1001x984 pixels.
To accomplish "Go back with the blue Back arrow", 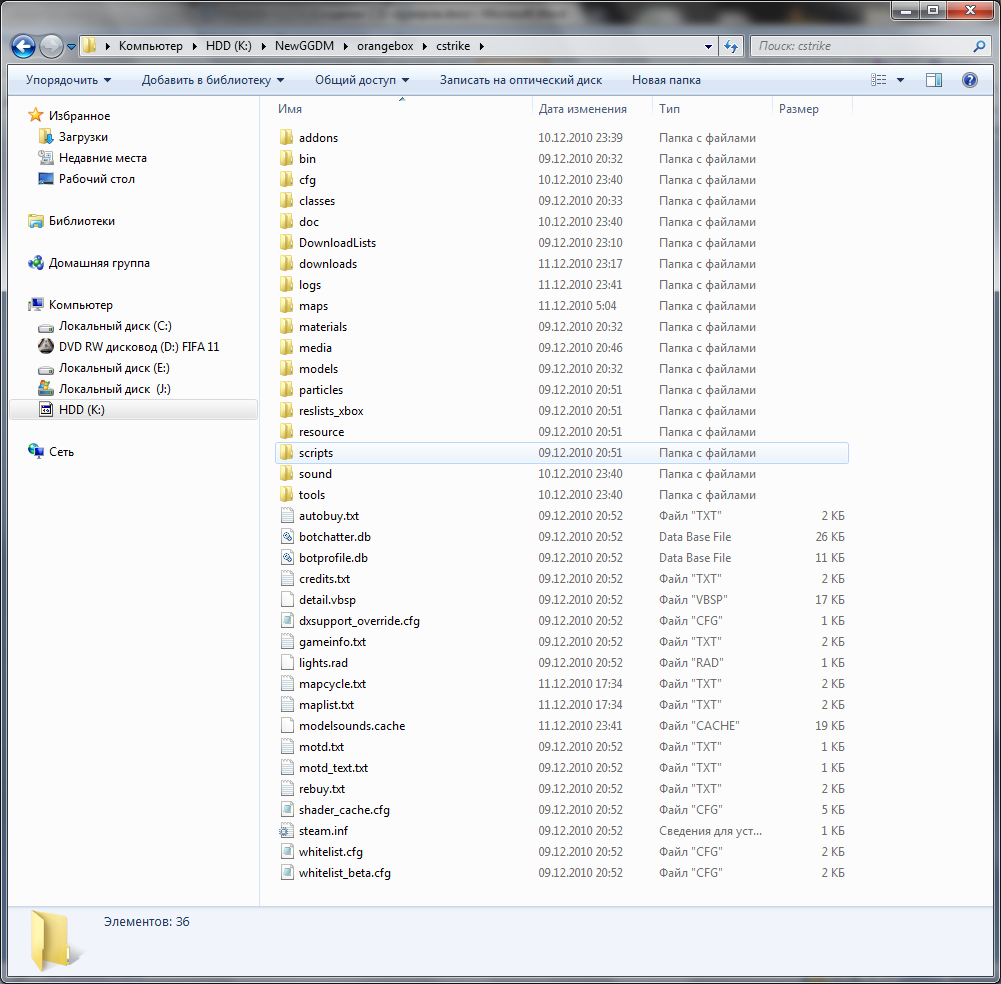I will coord(24,46).
